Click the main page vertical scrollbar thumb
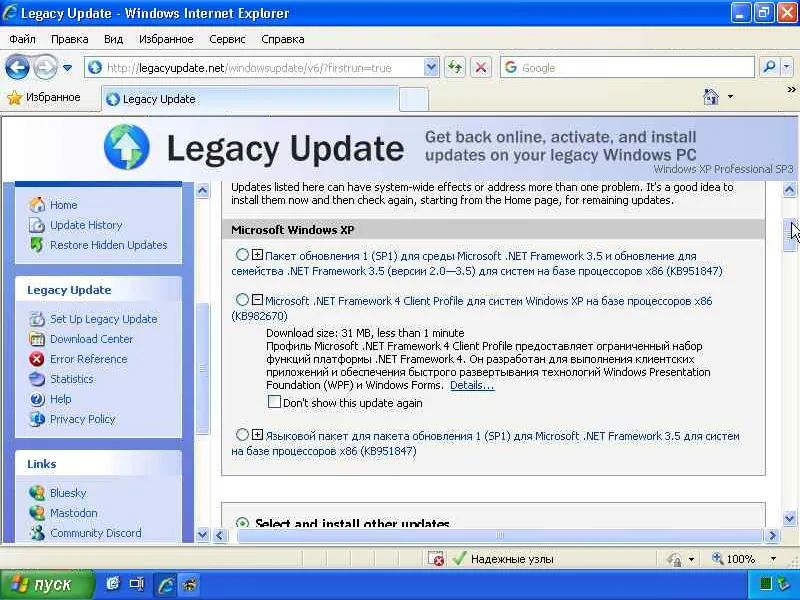 pyautogui.click(x=790, y=235)
